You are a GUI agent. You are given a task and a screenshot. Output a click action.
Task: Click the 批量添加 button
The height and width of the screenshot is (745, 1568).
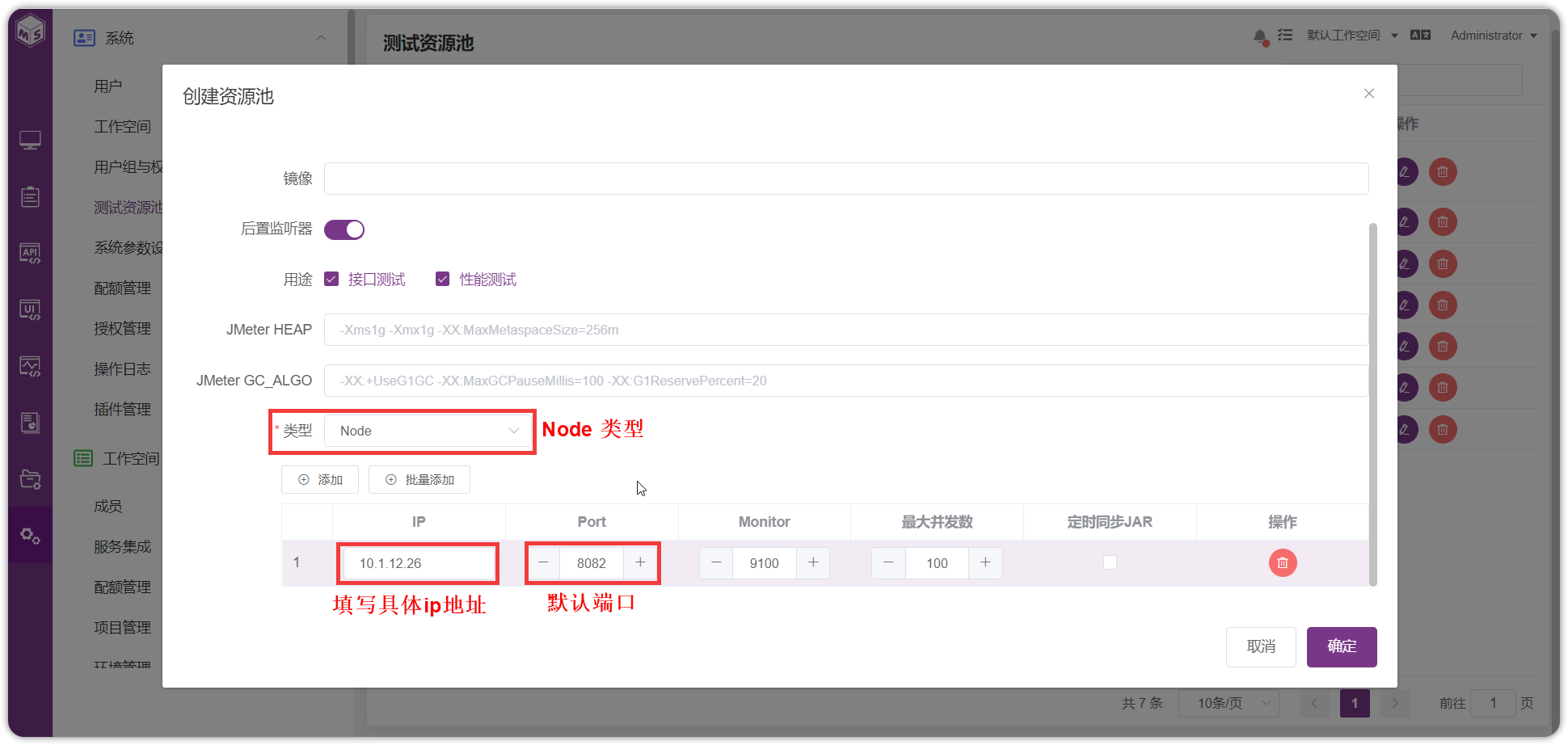tap(419, 479)
